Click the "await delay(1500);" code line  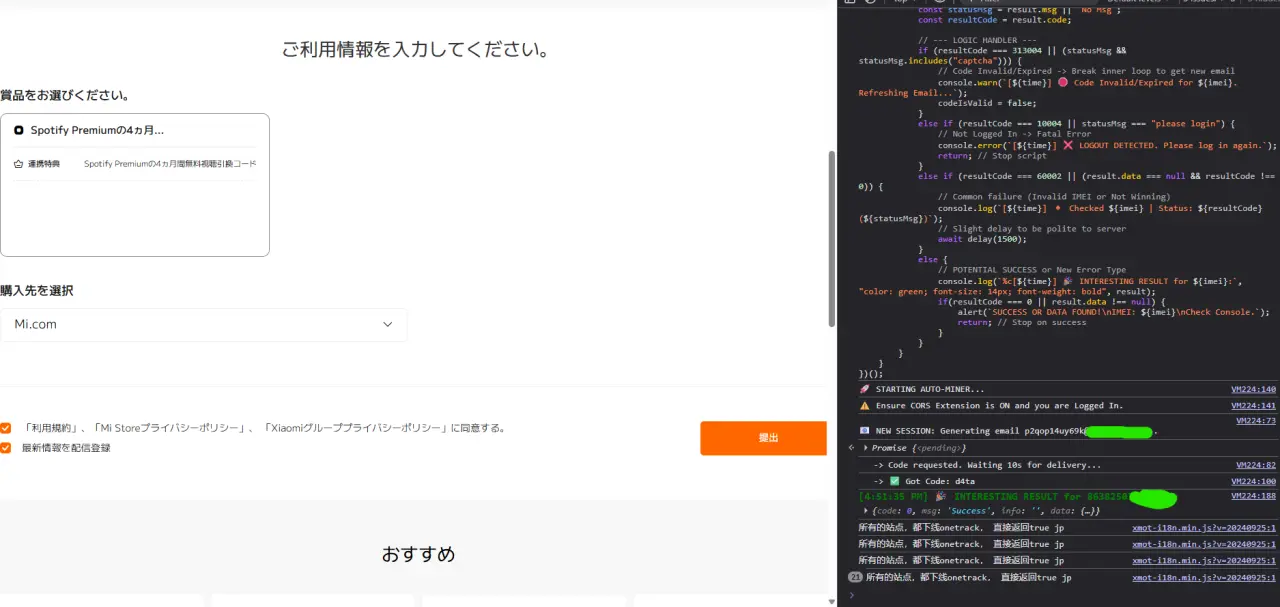[984, 239]
